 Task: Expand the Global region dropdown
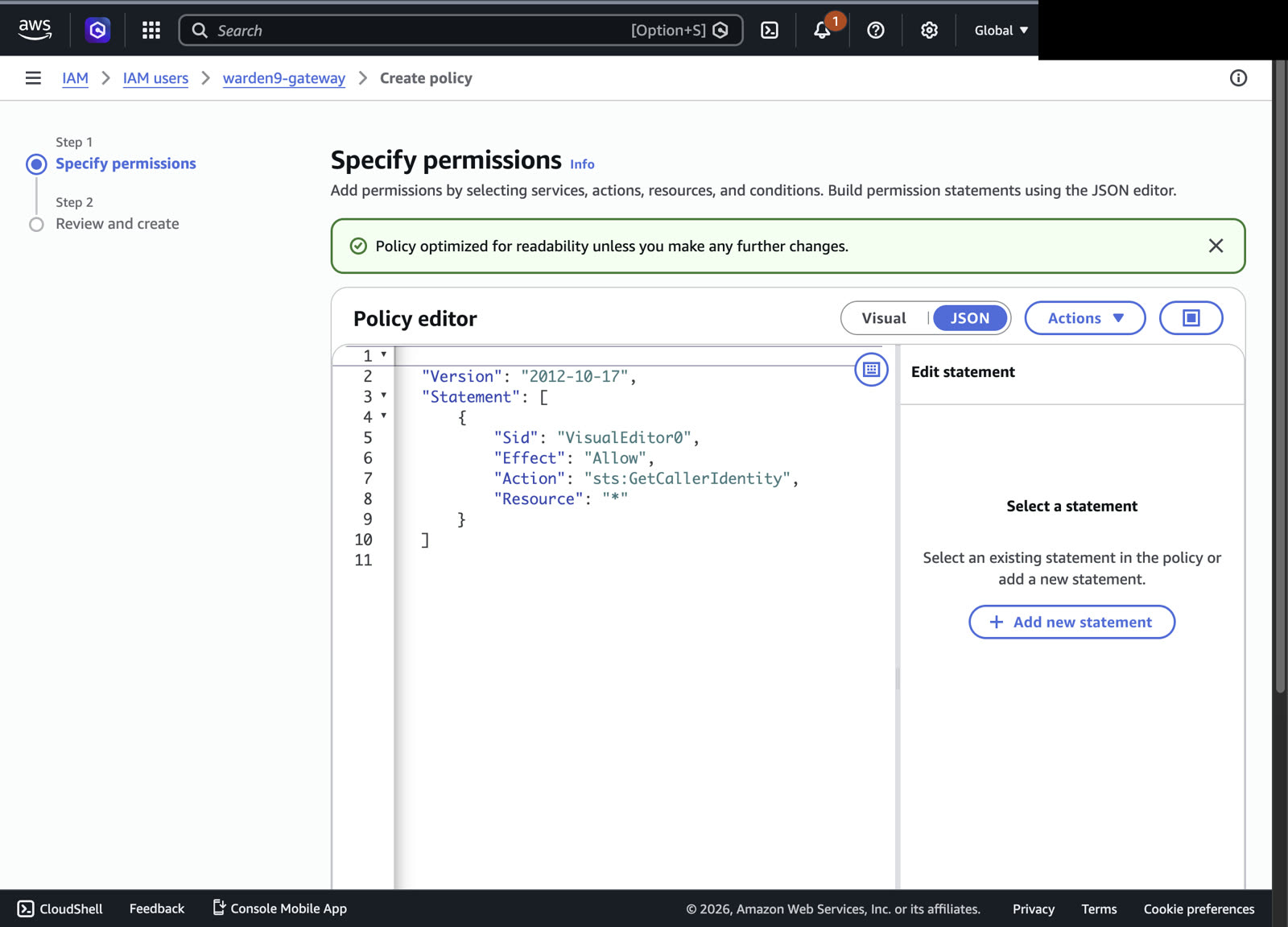[x=1001, y=31]
